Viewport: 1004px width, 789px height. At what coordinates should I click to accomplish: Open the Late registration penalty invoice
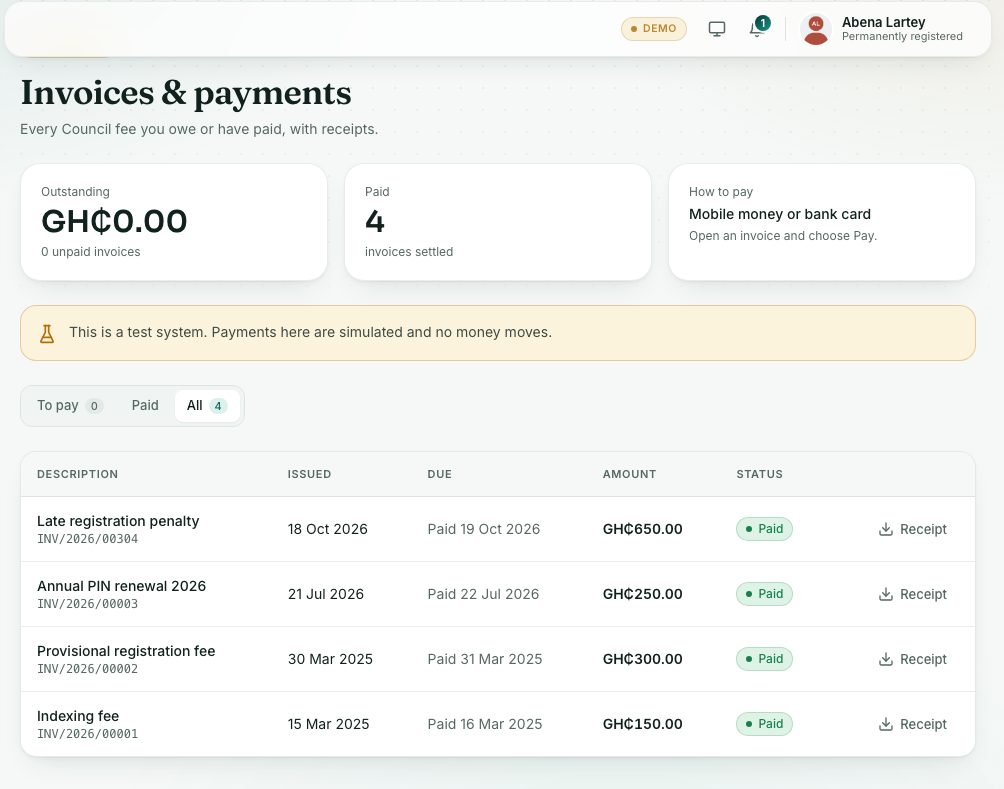tap(118, 521)
